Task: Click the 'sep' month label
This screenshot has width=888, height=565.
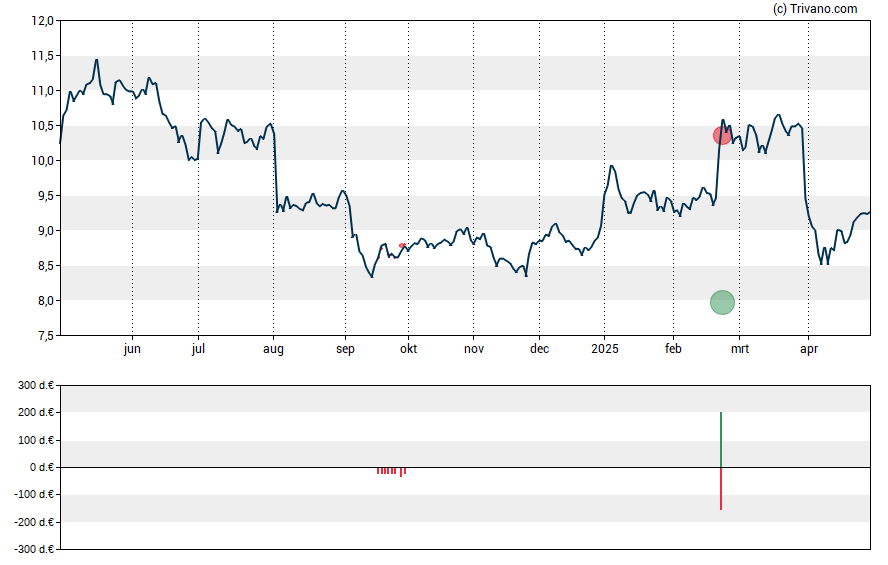Action: point(345,349)
